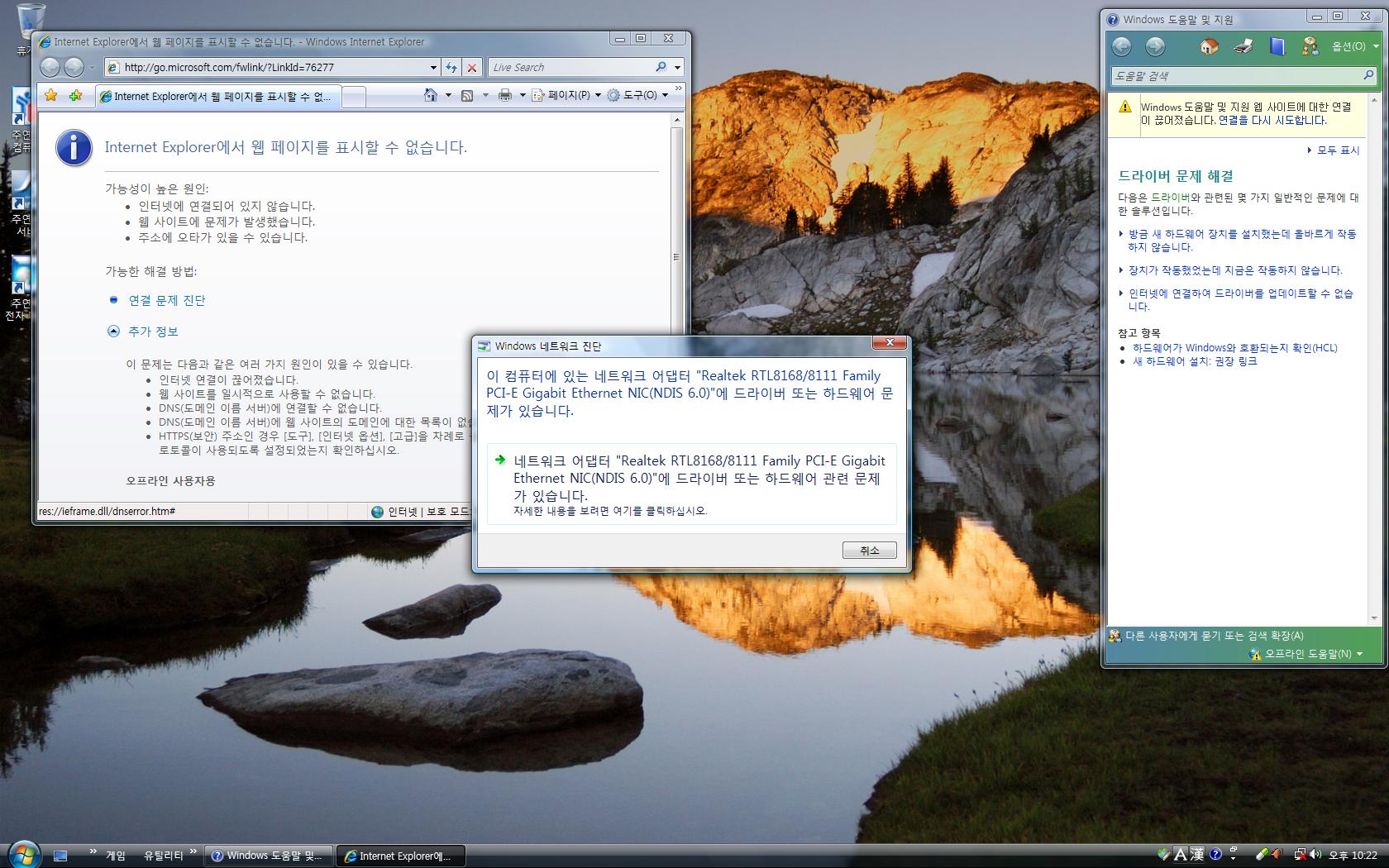
Task: Click the 드라이버 green term link
Action: click(1170, 198)
